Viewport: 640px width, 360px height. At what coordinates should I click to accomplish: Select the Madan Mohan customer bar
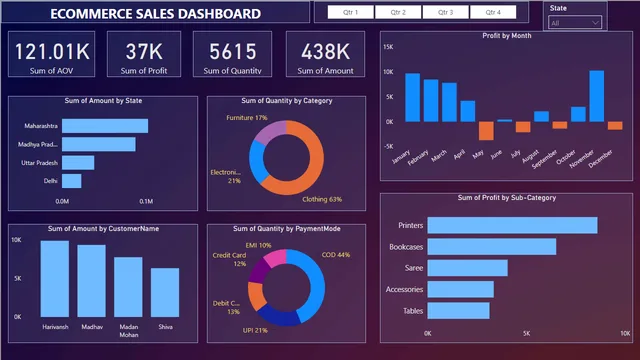click(128, 287)
